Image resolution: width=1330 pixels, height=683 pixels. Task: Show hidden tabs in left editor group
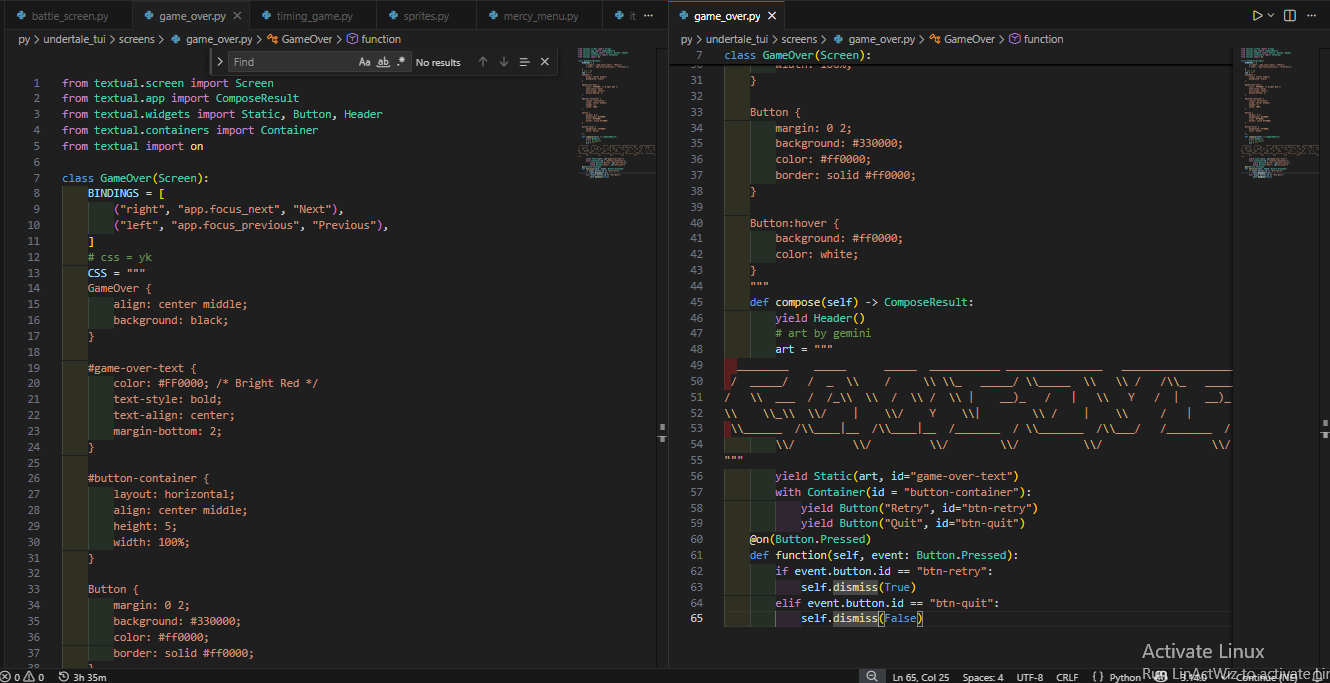click(x=649, y=17)
